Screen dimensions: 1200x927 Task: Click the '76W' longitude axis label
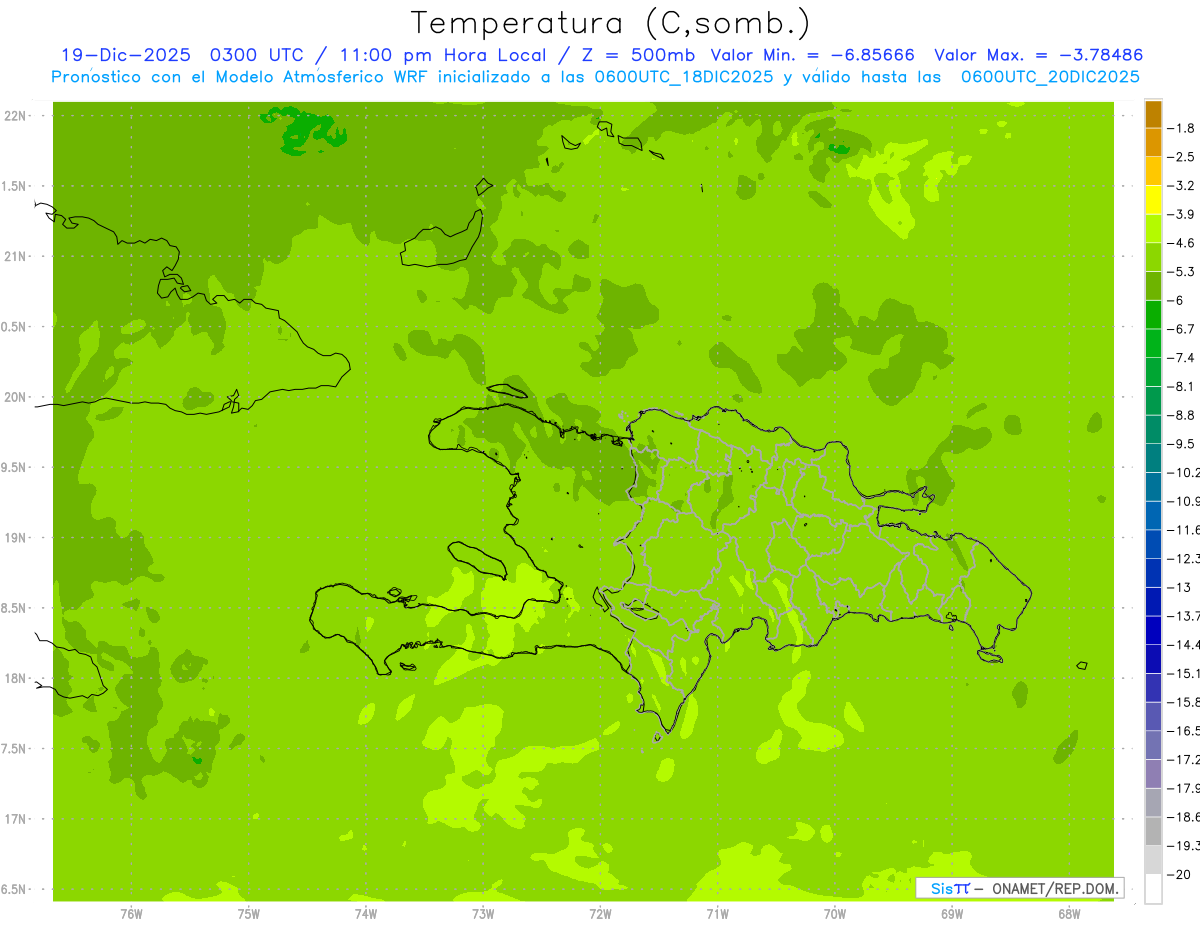[x=131, y=914]
